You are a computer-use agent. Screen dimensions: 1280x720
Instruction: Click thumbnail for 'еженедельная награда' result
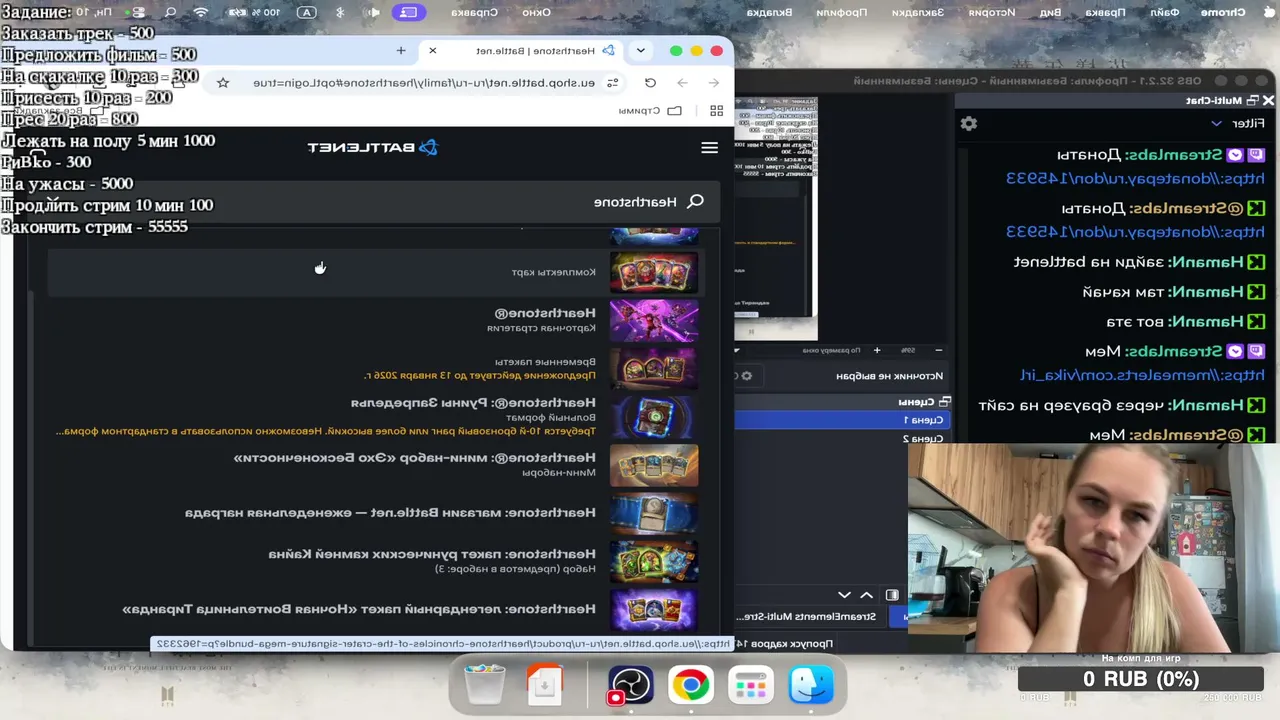pos(654,513)
